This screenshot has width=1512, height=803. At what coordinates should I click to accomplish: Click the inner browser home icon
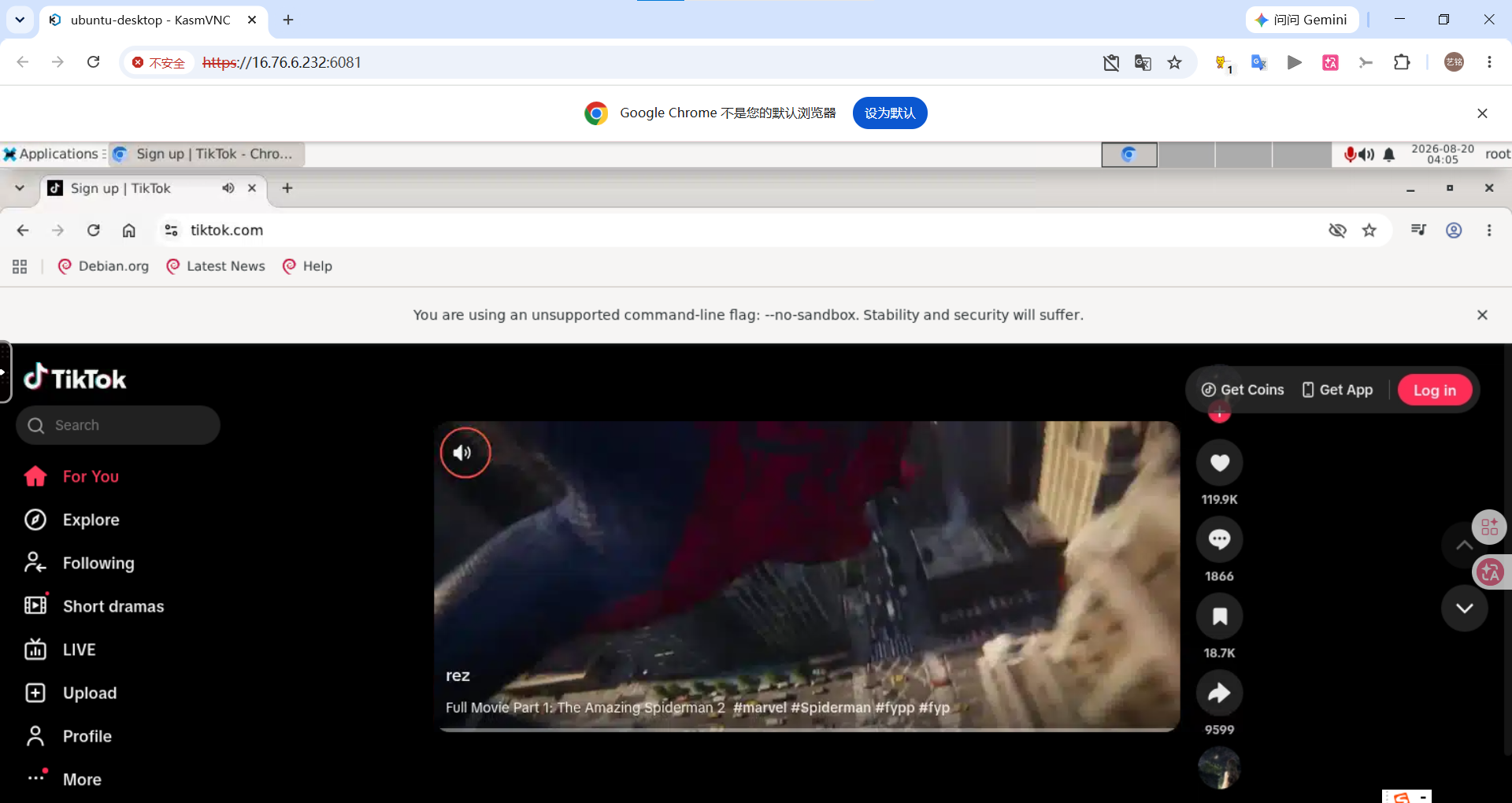(x=129, y=230)
